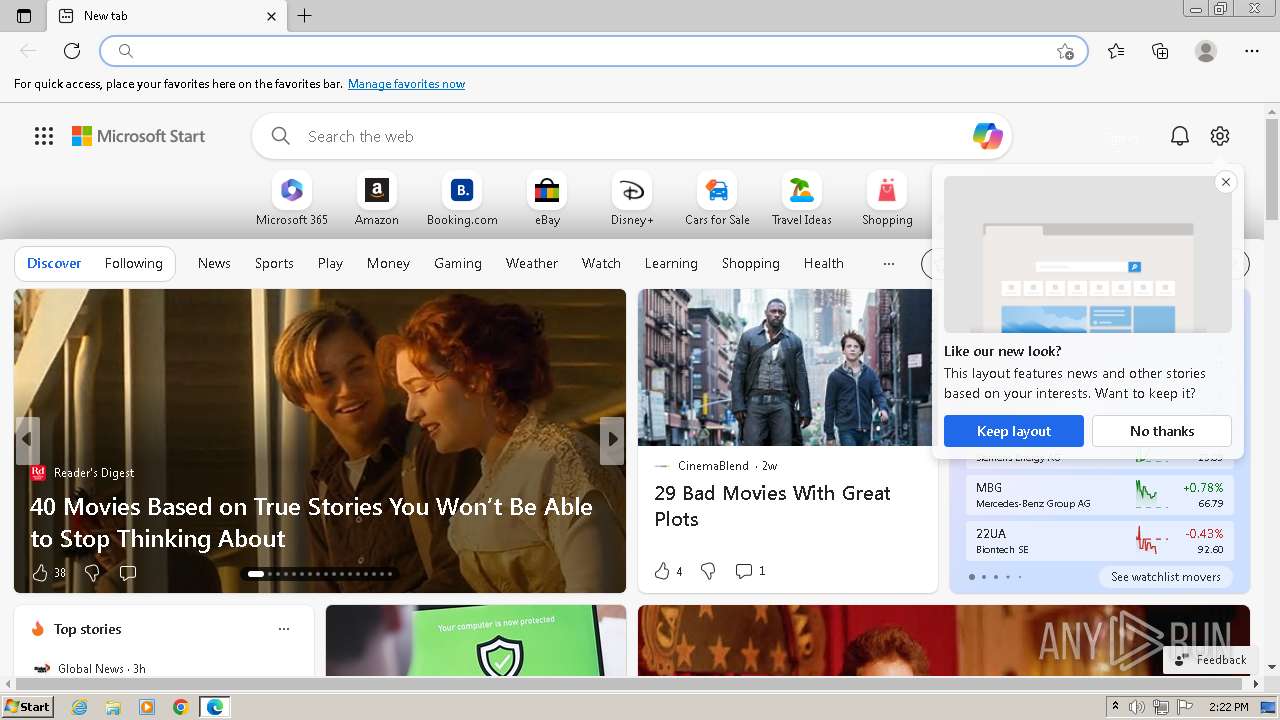Open the Shopping quick link

887,199
